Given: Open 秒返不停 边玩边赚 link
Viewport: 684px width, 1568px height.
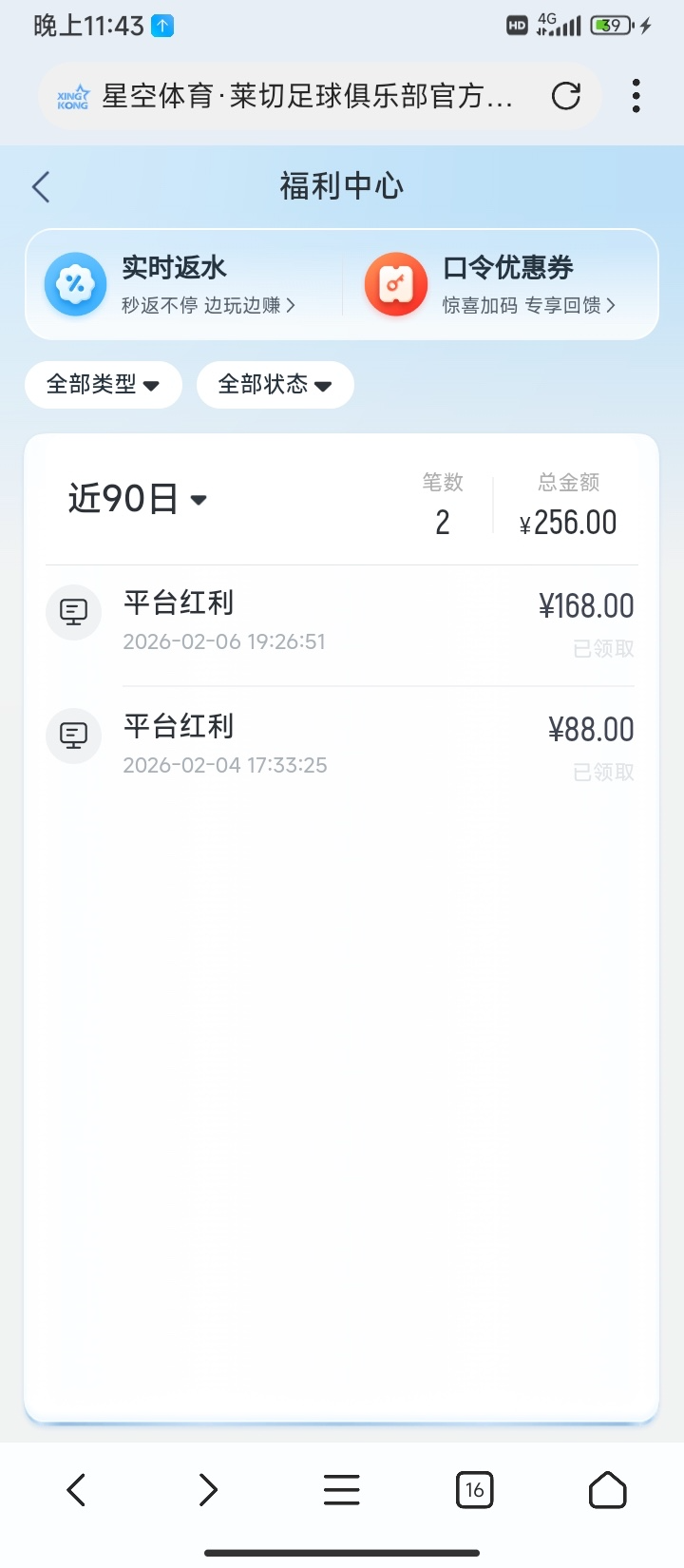Looking at the screenshot, I should coord(208,305).
